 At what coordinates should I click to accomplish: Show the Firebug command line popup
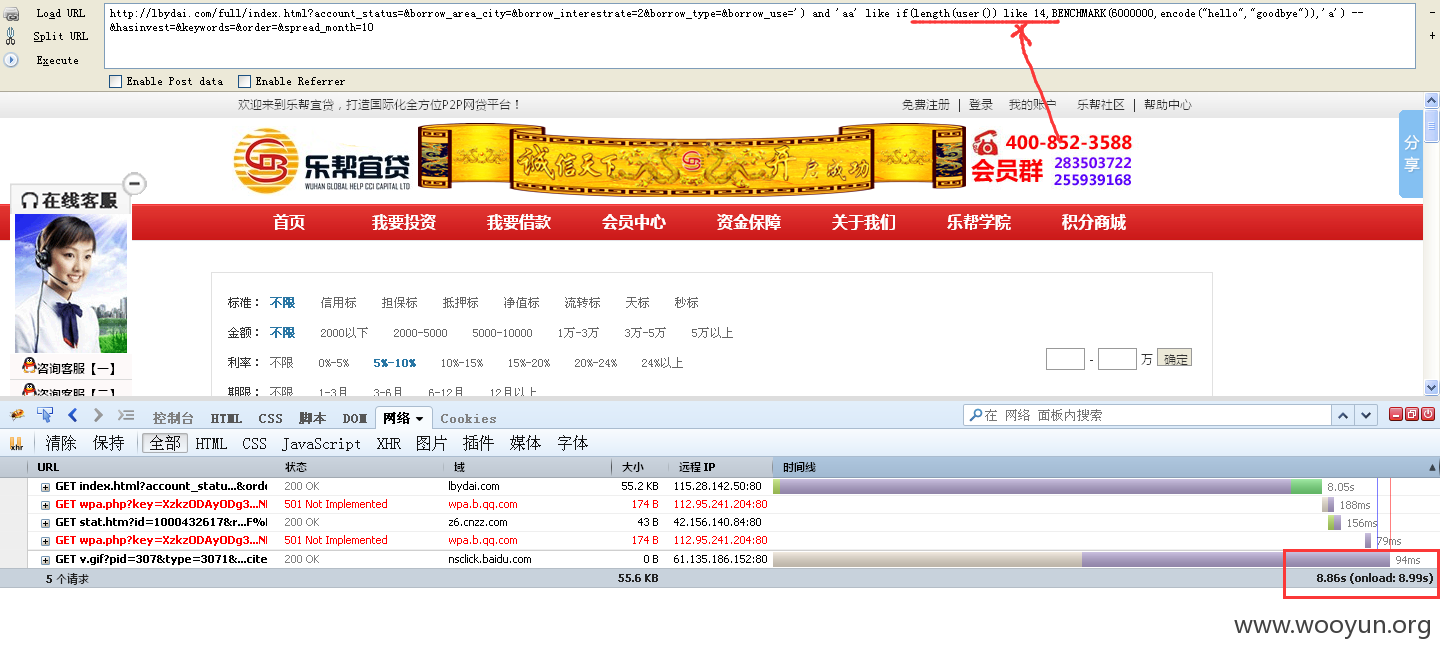[126, 415]
